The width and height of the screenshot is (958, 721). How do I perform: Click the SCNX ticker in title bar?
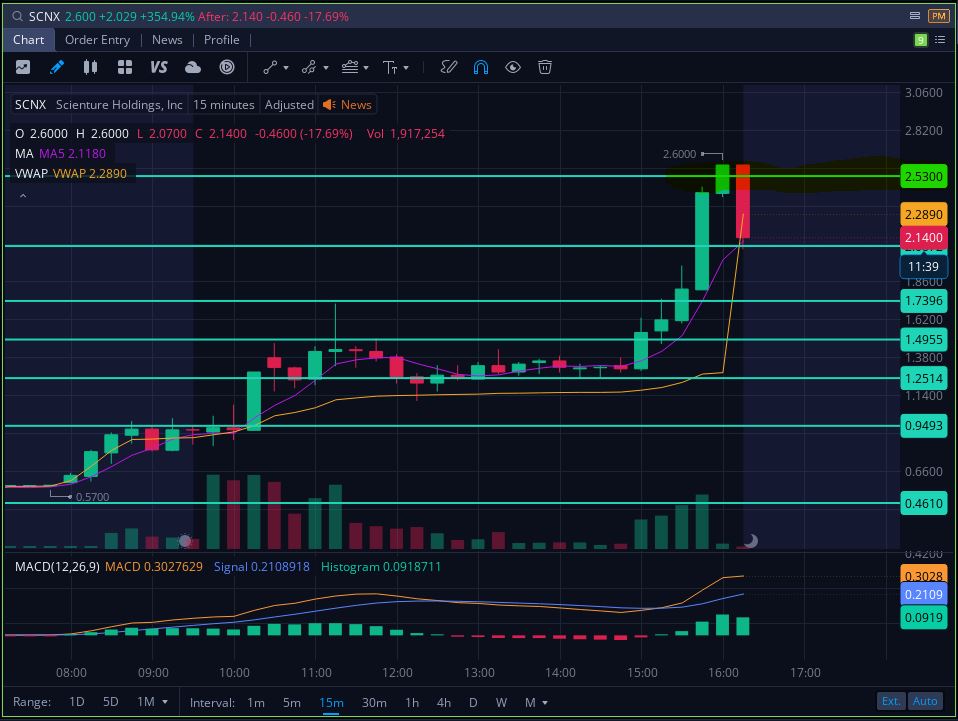pyautogui.click(x=45, y=16)
